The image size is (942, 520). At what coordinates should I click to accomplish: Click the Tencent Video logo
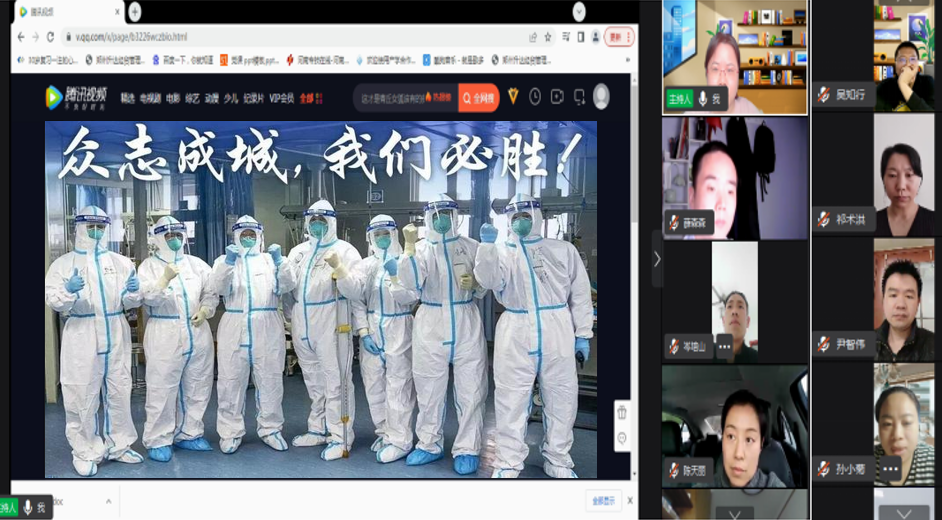tap(76, 97)
